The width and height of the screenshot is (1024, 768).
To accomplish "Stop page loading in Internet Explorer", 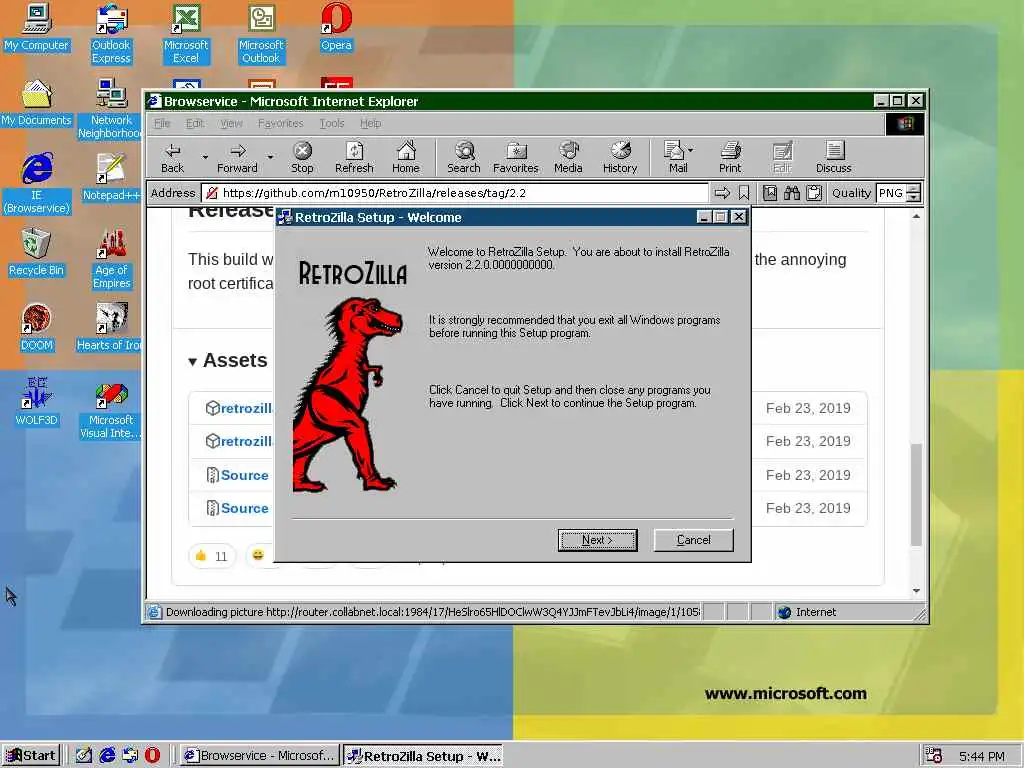I will (x=302, y=158).
